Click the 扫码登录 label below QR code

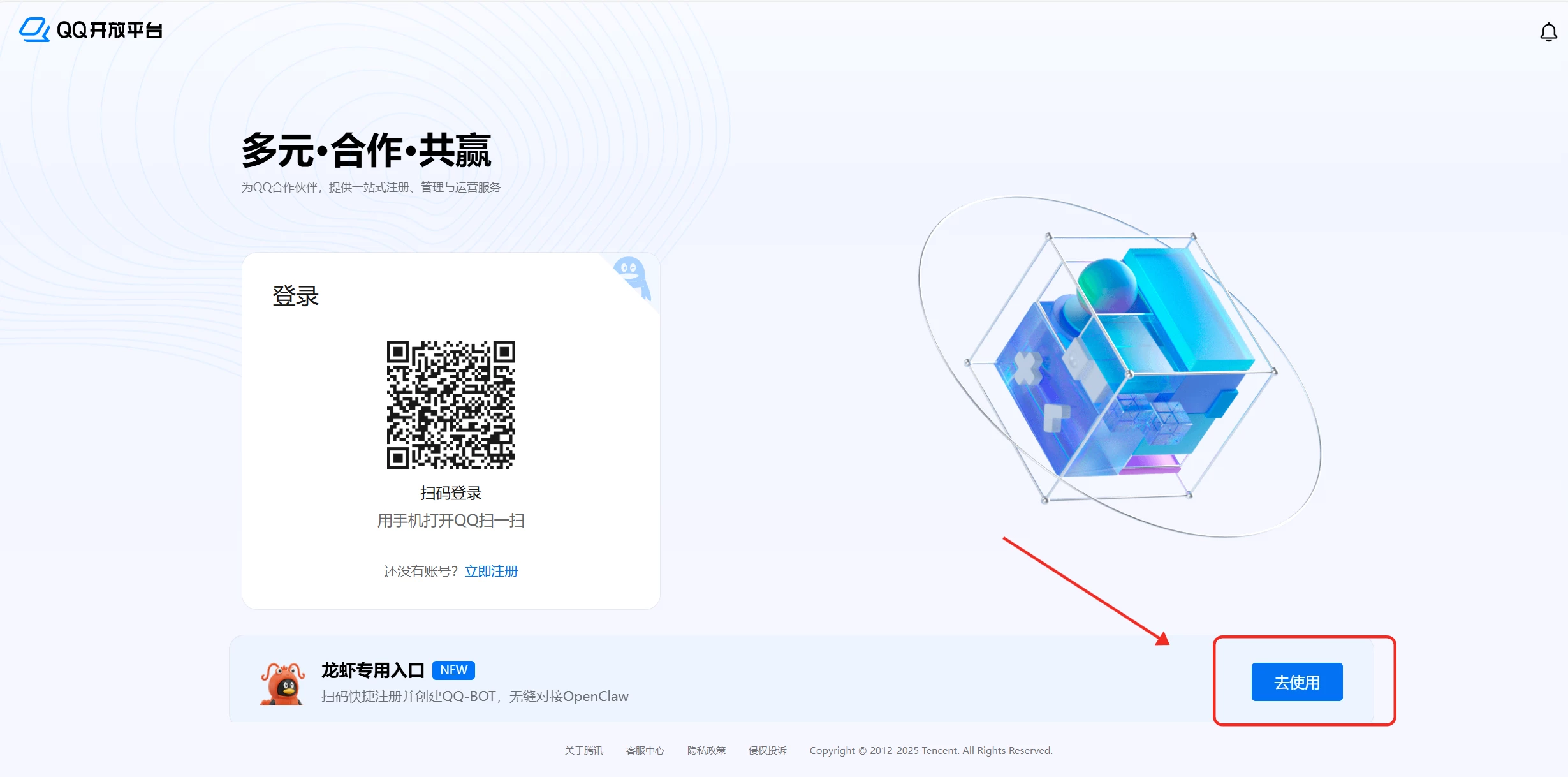point(451,493)
